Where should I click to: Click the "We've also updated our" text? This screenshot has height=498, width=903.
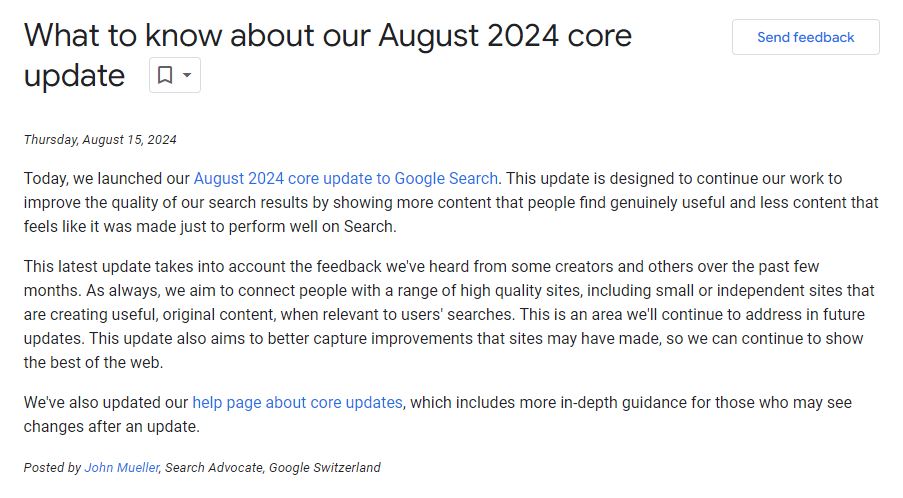click(106, 403)
